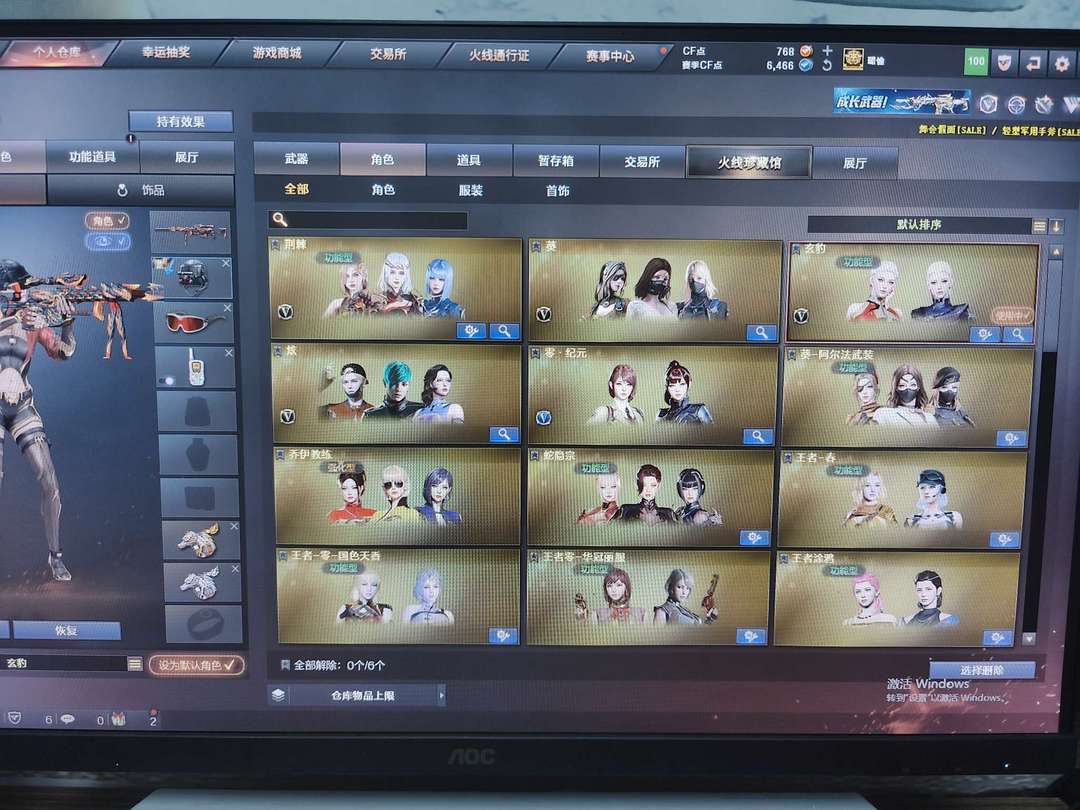Open 玄豹 set gear settings icon
The height and width of the screenshot is (810, 1080).
click(985, 334)
